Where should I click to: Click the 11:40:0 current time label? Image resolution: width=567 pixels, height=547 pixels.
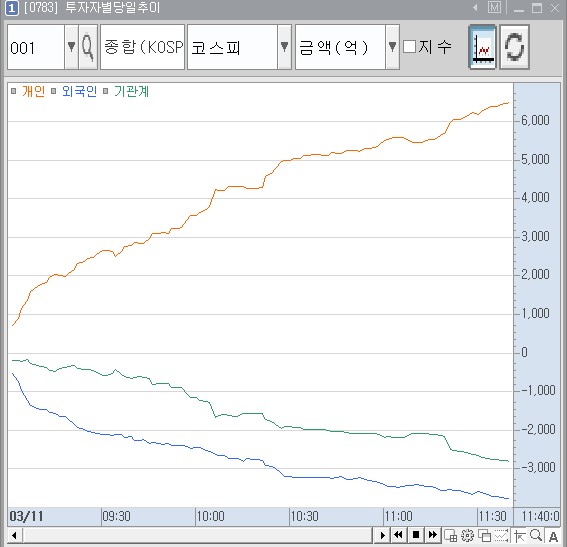(x=540, y=516)
